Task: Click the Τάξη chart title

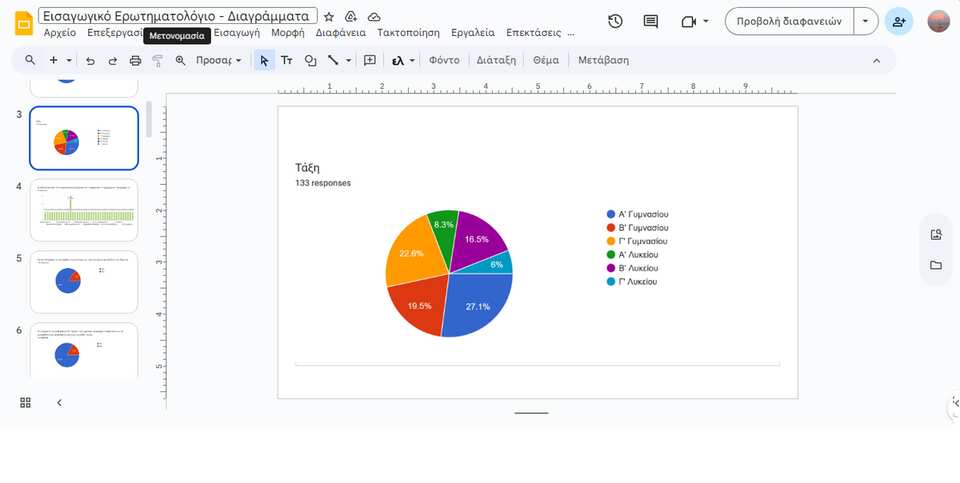Action: coord(307,168)
